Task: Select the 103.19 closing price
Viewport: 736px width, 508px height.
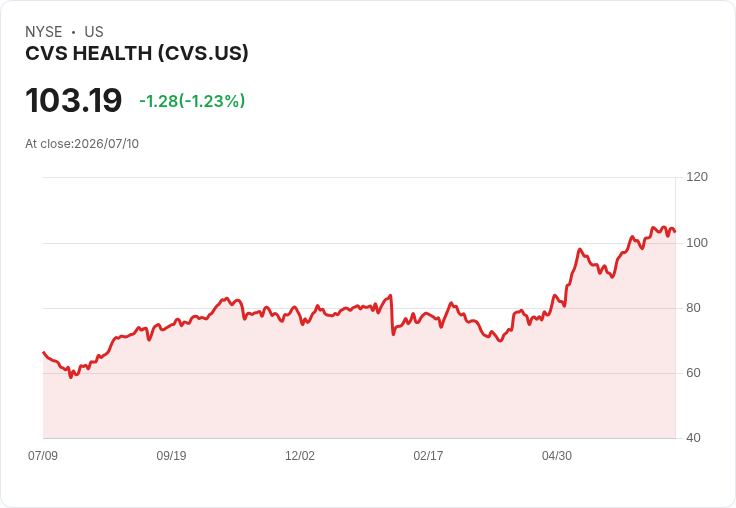Action: (x=74, y=100)
